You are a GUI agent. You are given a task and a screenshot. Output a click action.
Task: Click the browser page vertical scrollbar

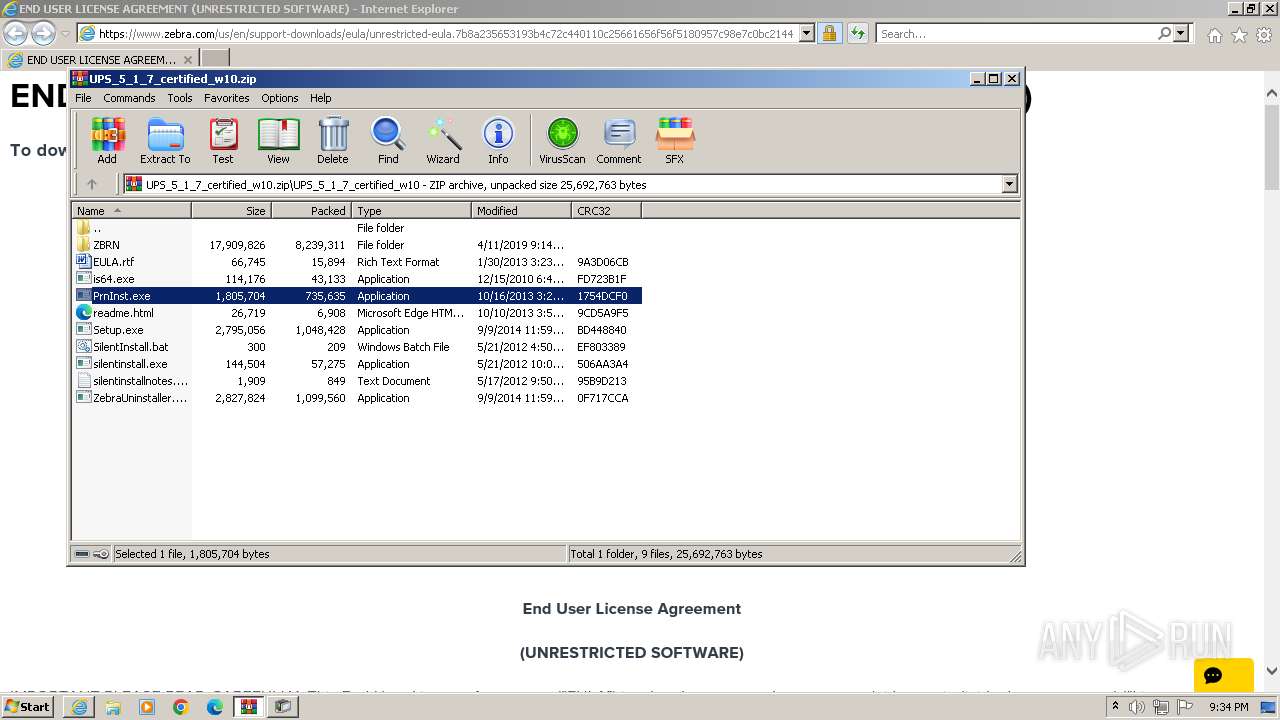[x=1272, y=382]
